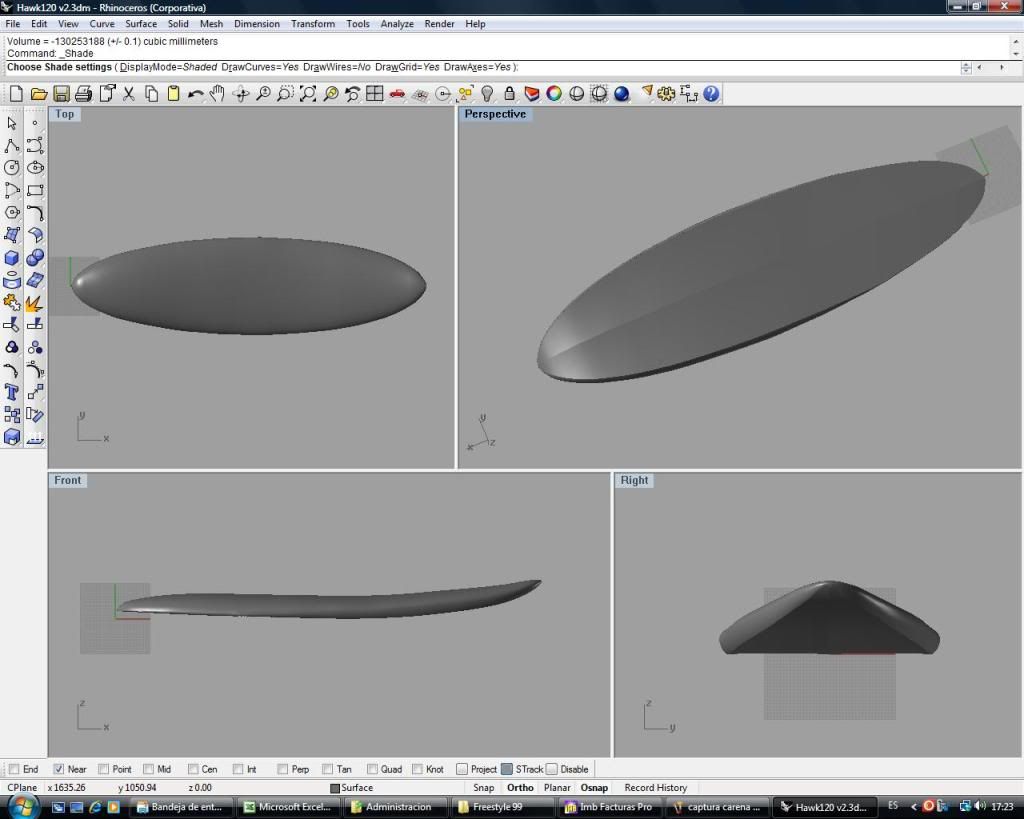Select the Text object tool
Viewport: 1024px width, 819px height.
point(12,392)
